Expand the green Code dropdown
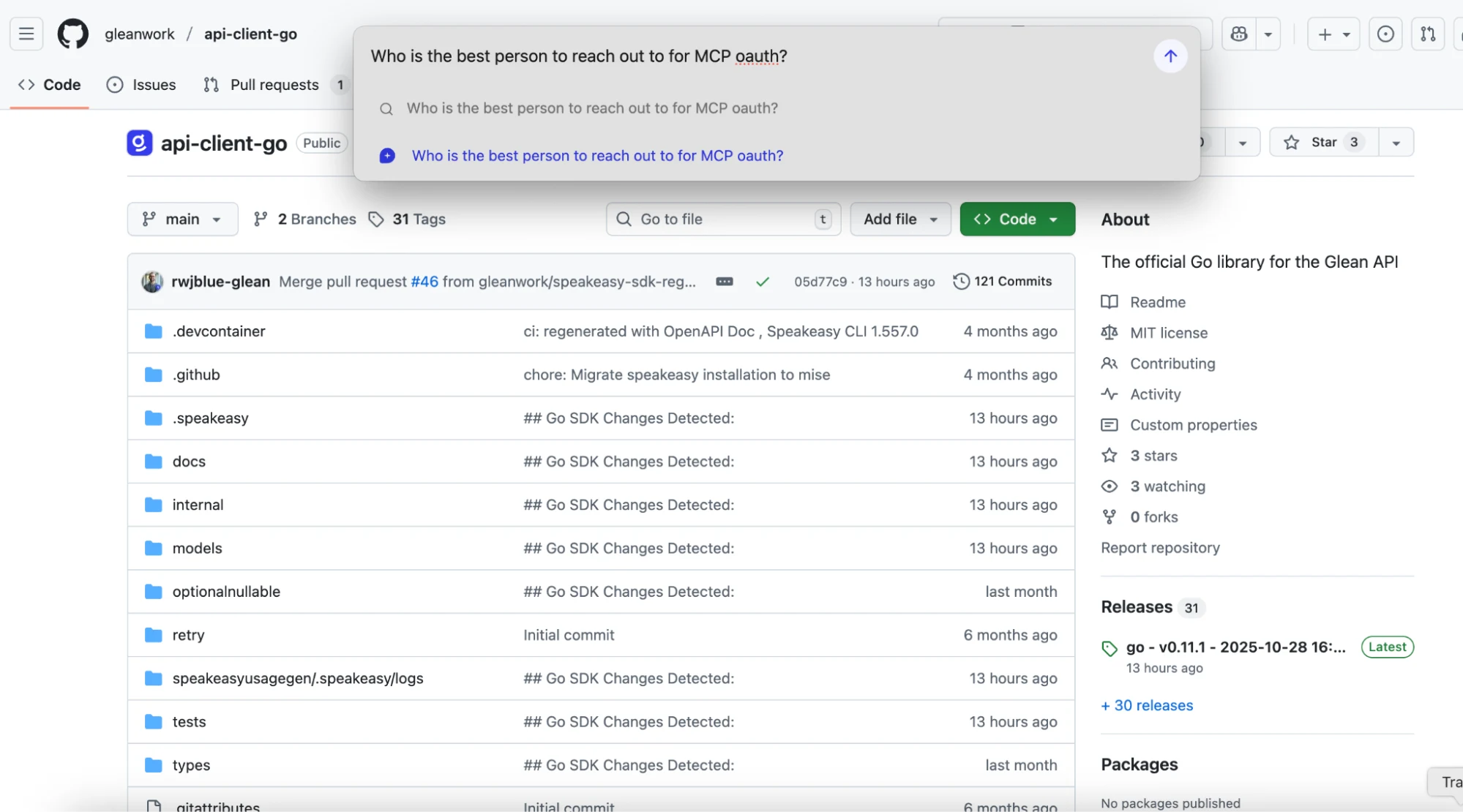 (1017, 219)
